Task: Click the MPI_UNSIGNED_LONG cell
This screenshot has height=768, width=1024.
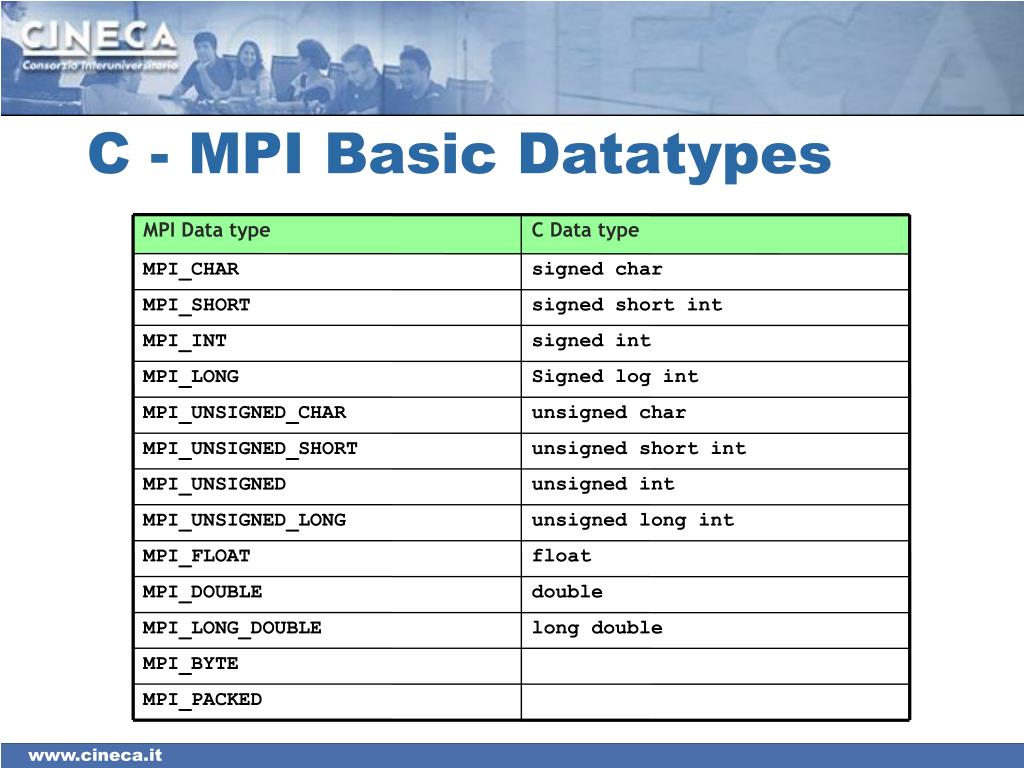Action: coord(327,523)
